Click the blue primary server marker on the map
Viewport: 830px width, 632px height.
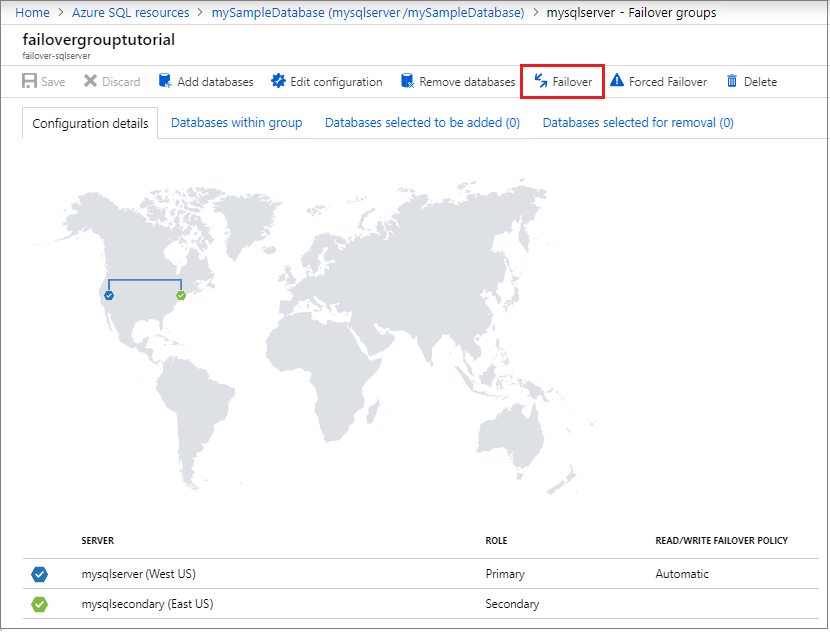click(x=108, y=295)
